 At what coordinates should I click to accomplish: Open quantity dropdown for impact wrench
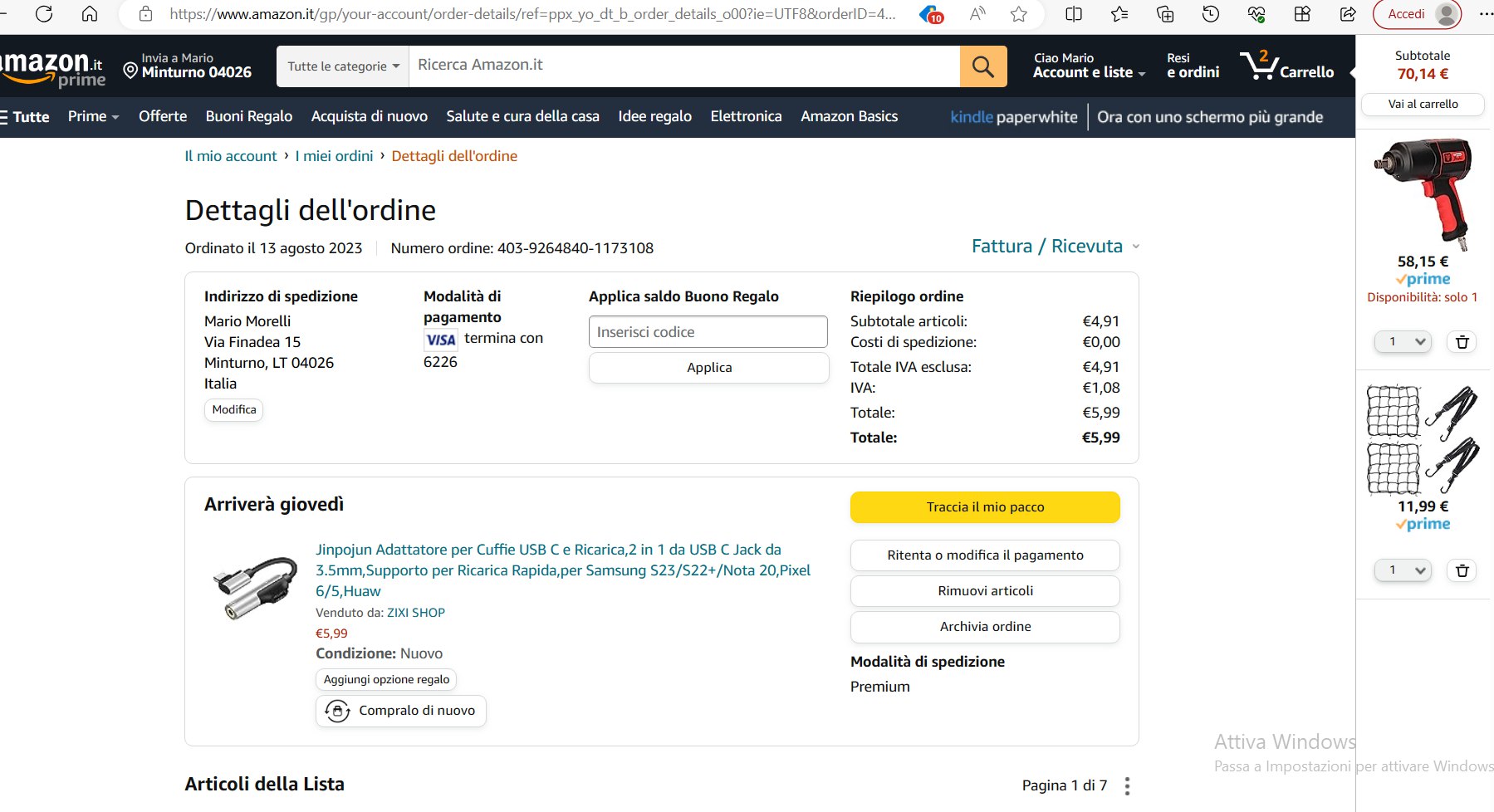pyautogui.click(x=1404, y=342)
